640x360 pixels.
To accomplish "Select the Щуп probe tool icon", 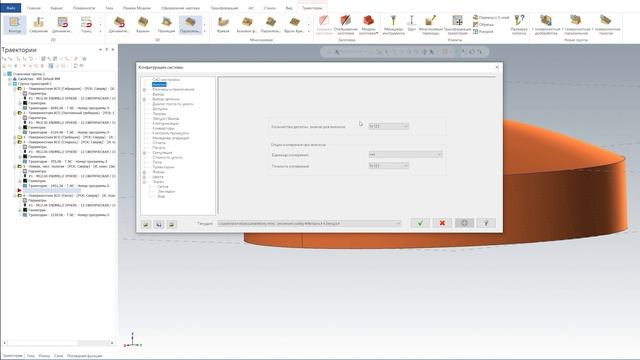I will pyautogui.click(x=411, y=24).
